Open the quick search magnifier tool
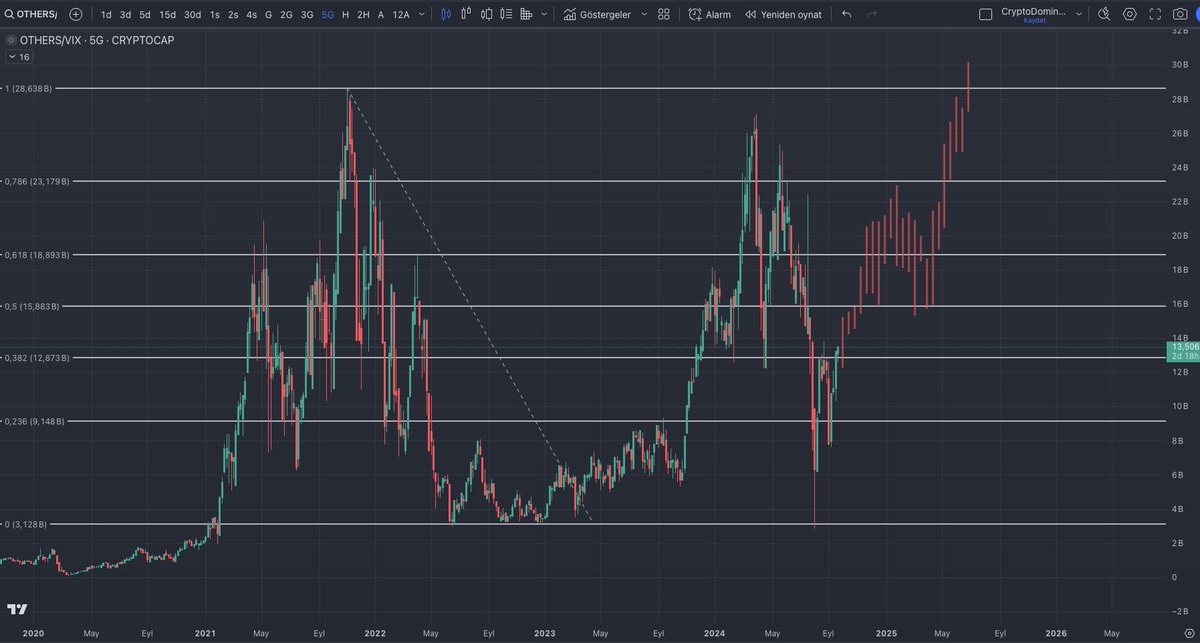1200x643 pixels. click(1104, 14)
